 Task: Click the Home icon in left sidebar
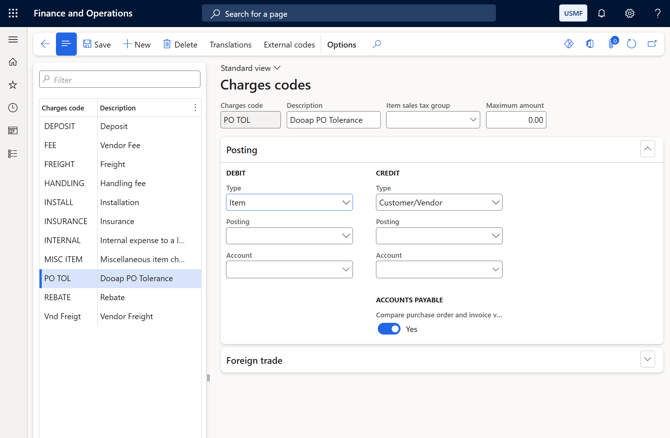13,62
